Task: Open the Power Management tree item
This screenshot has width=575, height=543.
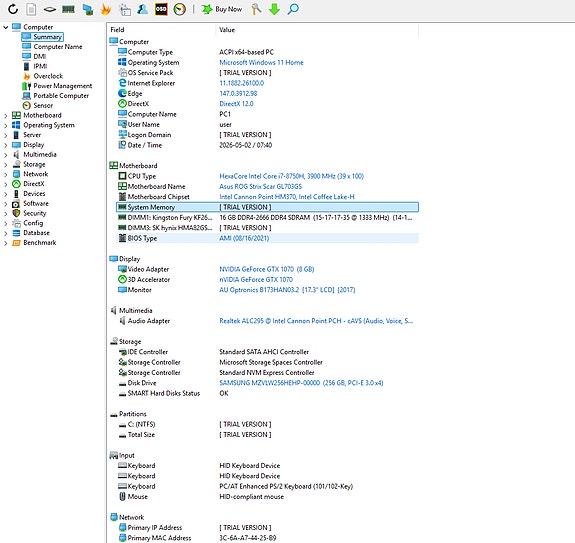Action: 63,86
